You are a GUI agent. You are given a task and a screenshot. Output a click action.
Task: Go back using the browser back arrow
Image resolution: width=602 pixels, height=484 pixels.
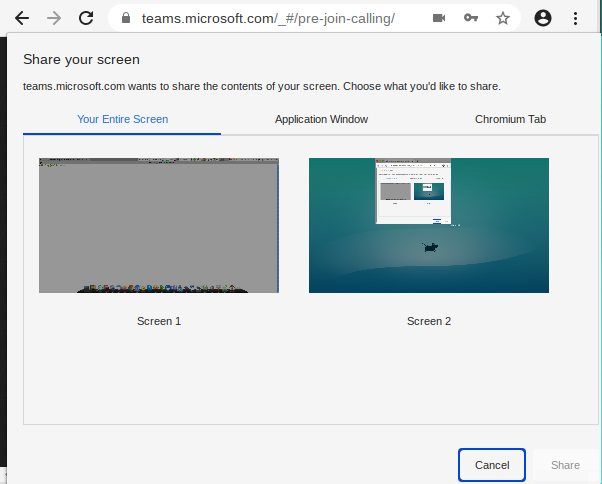(22, 18)
